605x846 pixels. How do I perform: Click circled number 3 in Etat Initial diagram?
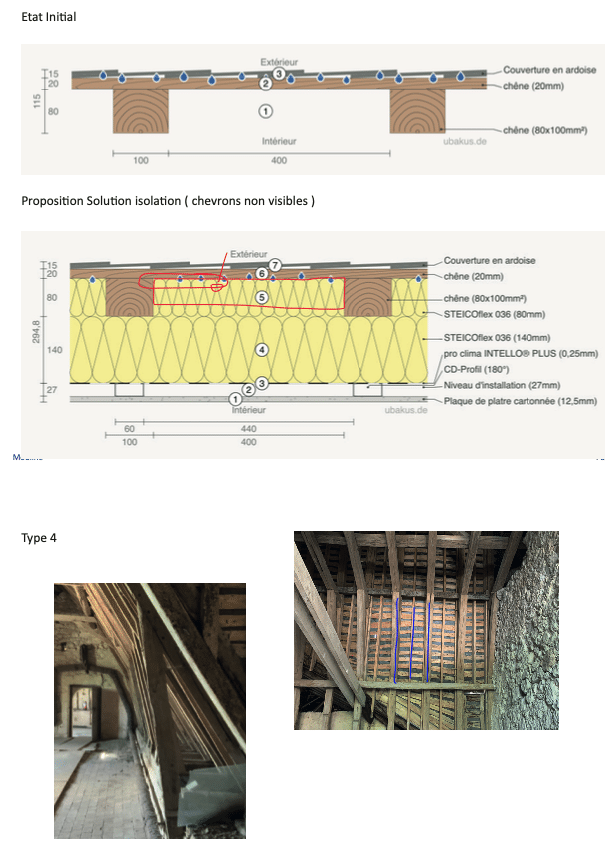[x=279, y=73]
